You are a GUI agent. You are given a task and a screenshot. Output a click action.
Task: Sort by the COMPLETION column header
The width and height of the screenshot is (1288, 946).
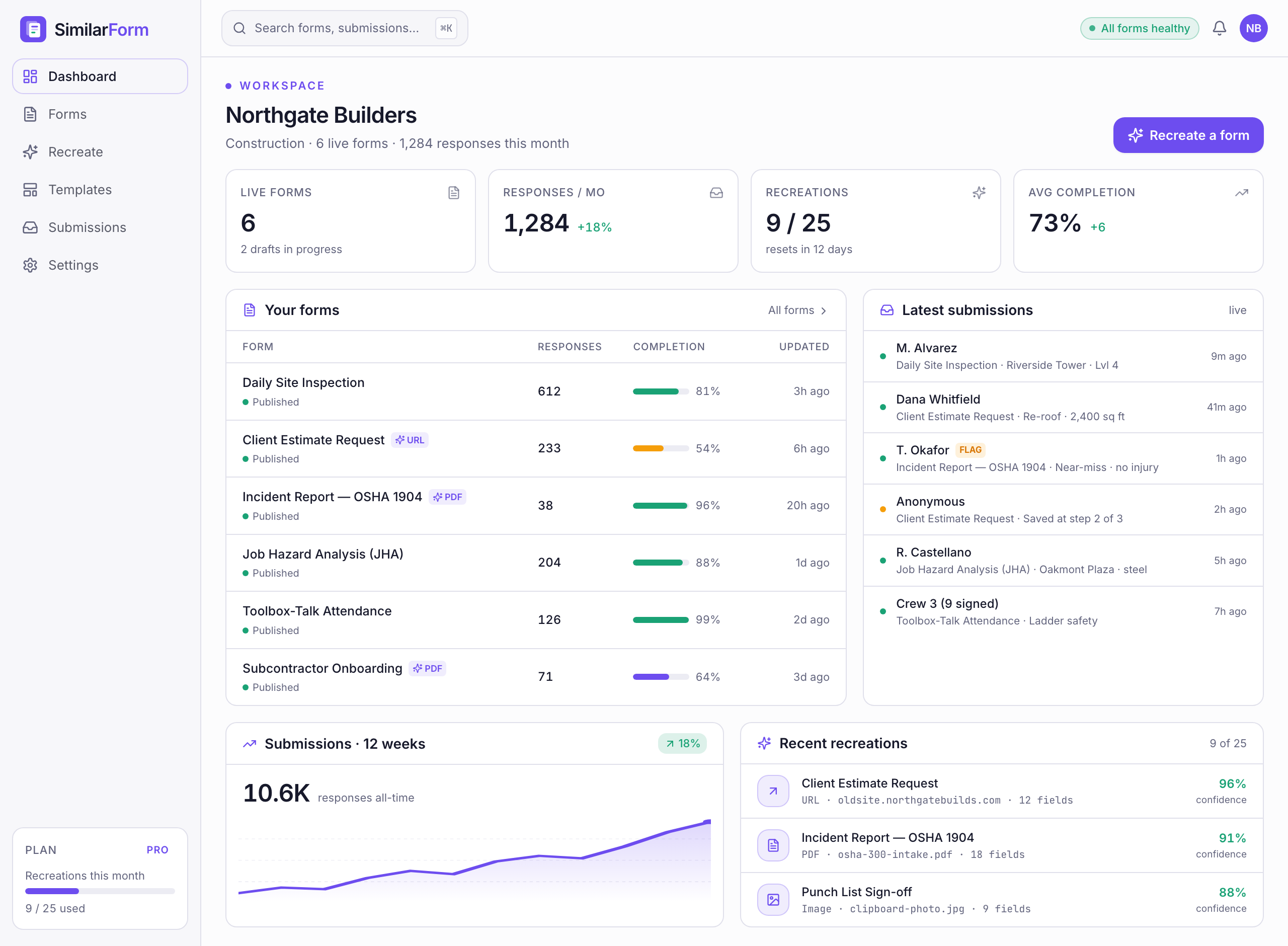click(x=669, y=346)
